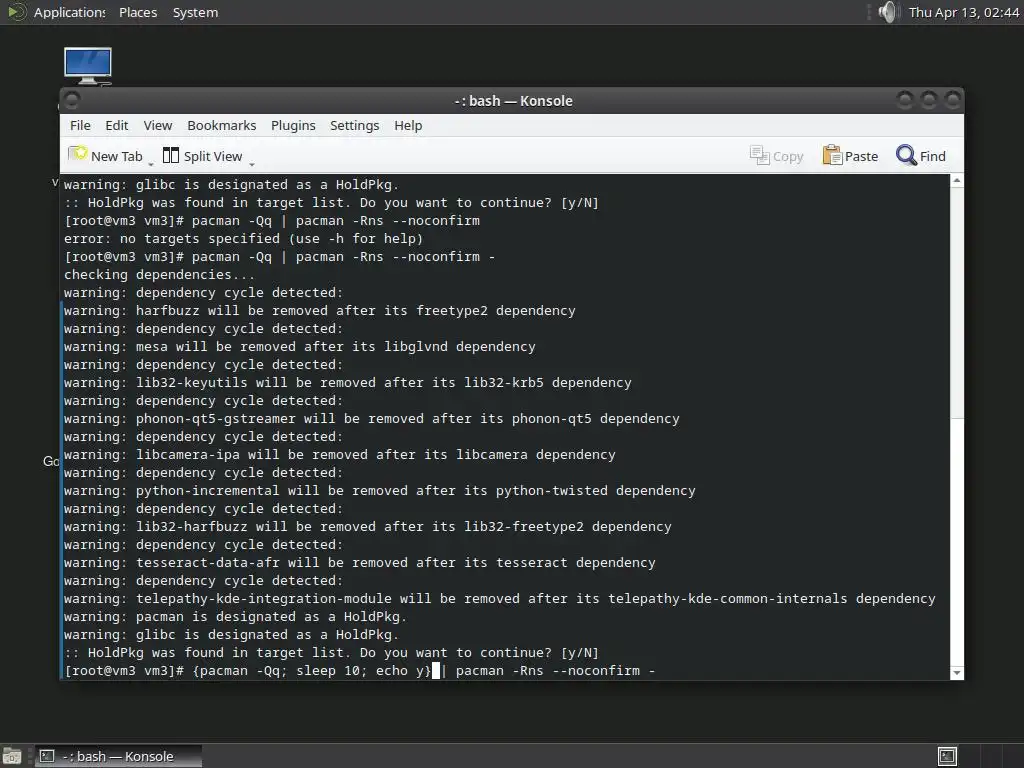Image resolution: width=1024 pixels, height=768 pixels.
Task: Click the command line with sleep 10
Action: coord(359,671)
